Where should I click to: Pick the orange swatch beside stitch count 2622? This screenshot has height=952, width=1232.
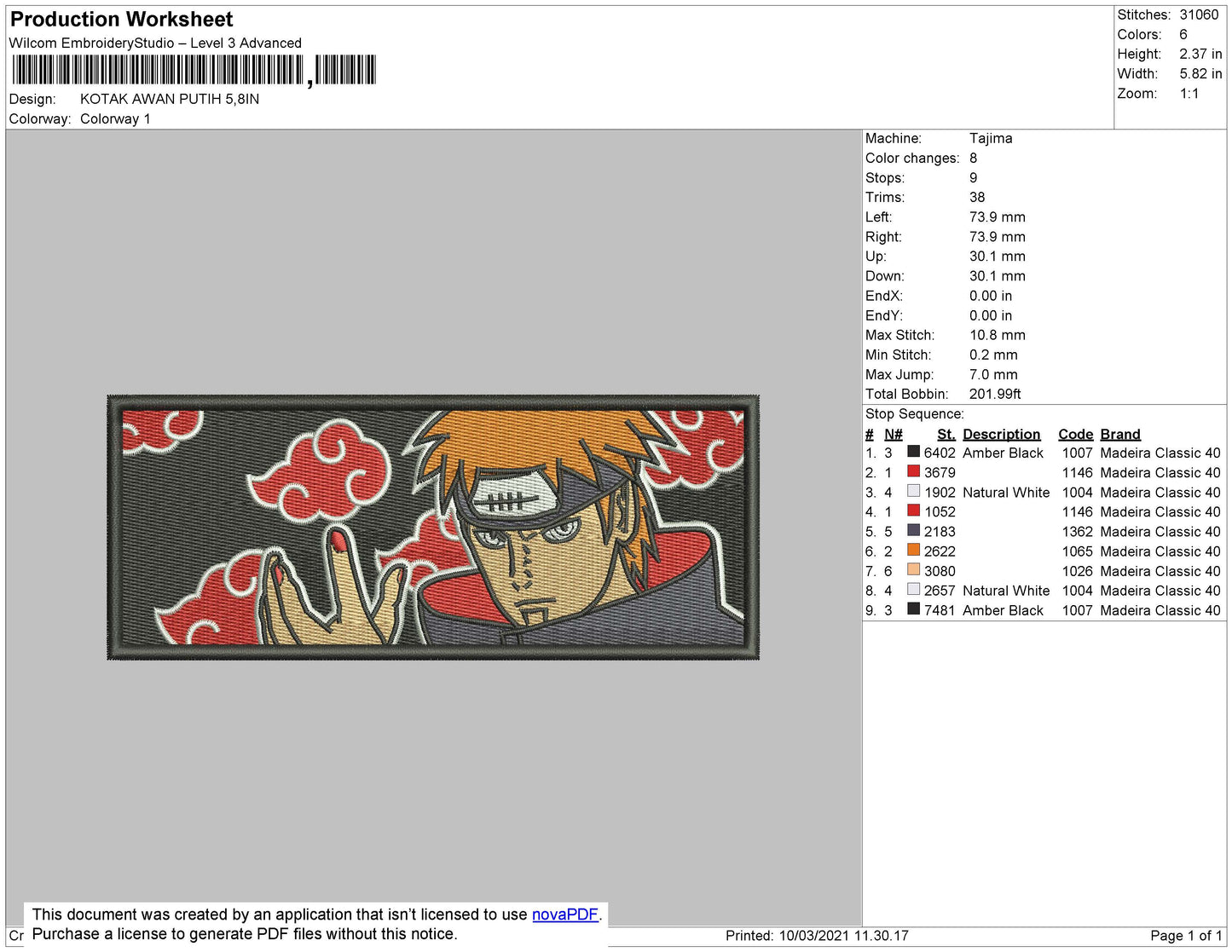click(x=913, y=550)
